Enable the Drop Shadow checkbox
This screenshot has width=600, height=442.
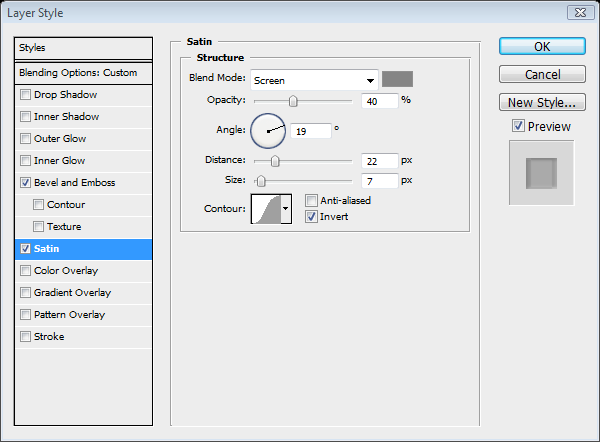click(x=26, y=95)
